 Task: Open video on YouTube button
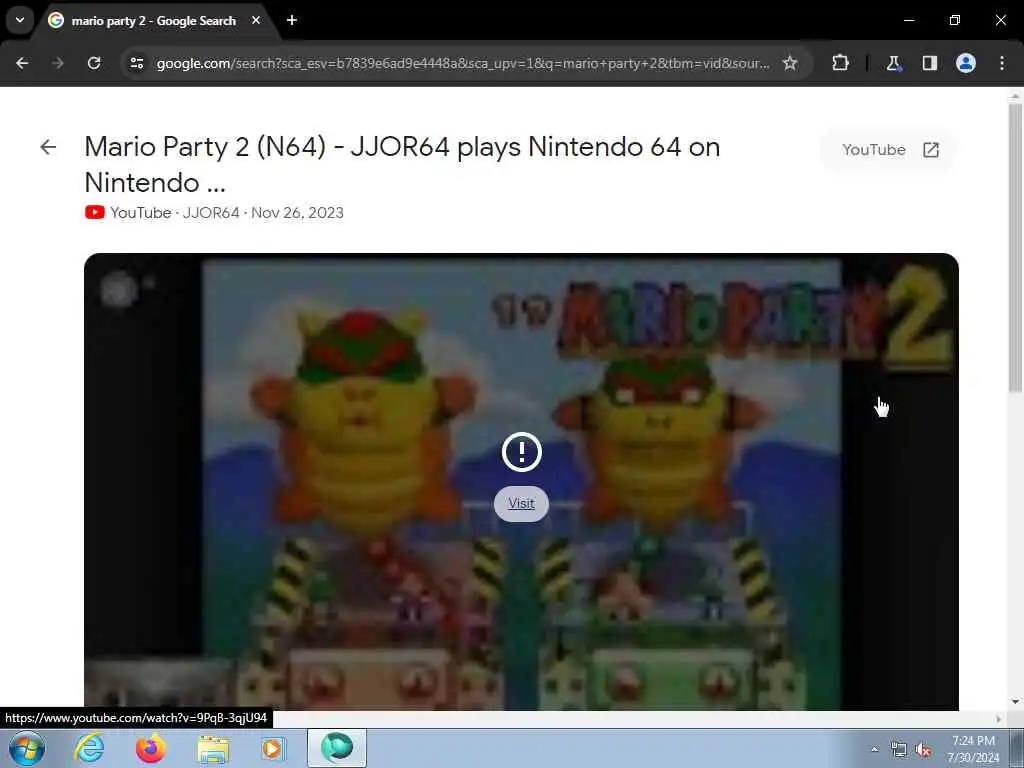click(x=889, y=150)
